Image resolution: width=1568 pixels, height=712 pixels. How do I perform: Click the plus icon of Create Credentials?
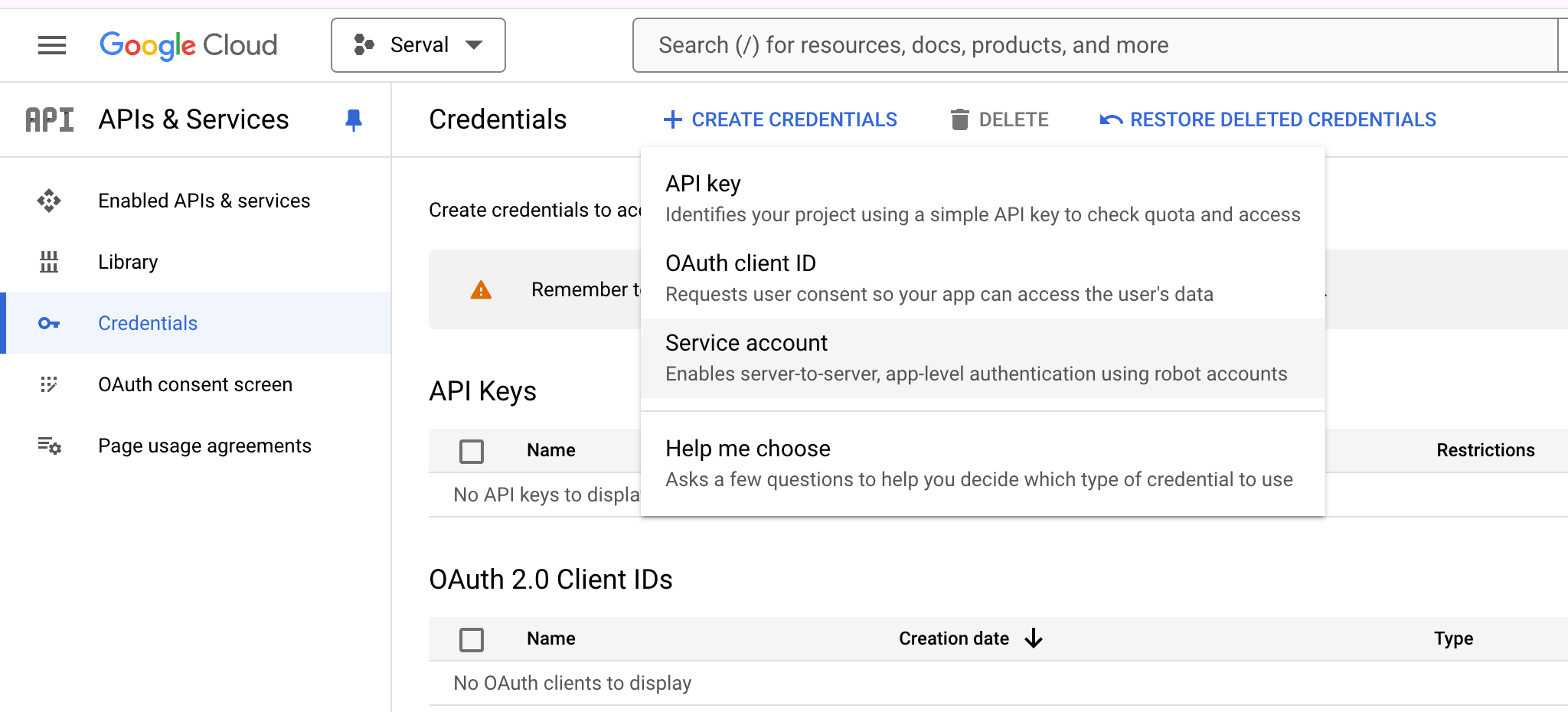(x=673, y=119)
